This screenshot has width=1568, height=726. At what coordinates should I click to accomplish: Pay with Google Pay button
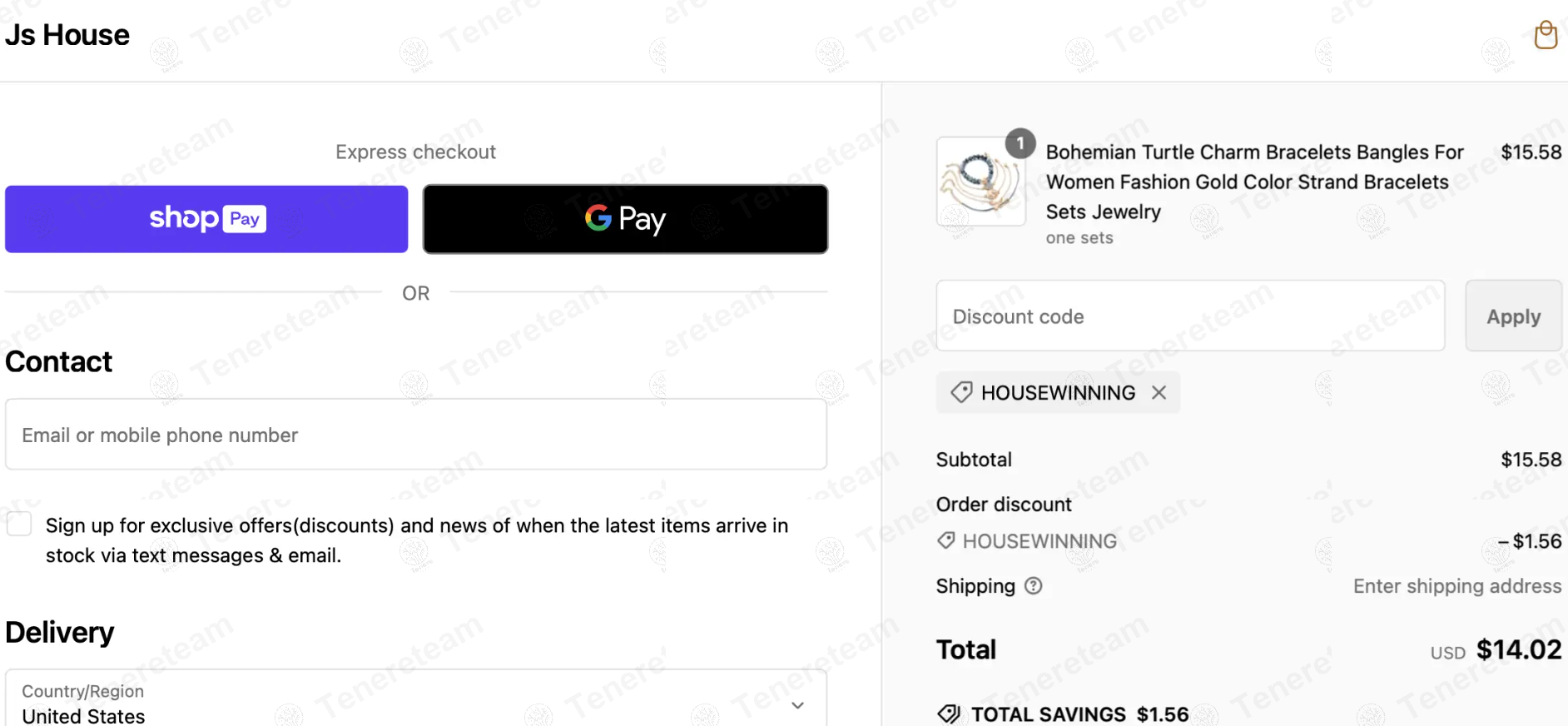coord(625,219)
